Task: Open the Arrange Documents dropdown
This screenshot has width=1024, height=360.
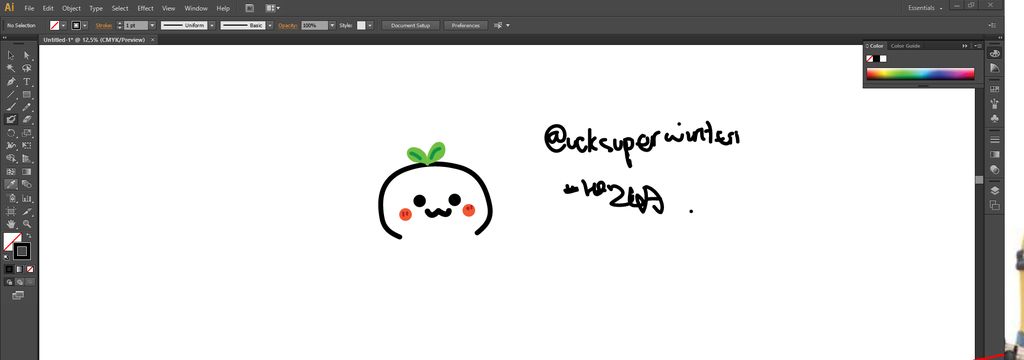Action: 272,8
